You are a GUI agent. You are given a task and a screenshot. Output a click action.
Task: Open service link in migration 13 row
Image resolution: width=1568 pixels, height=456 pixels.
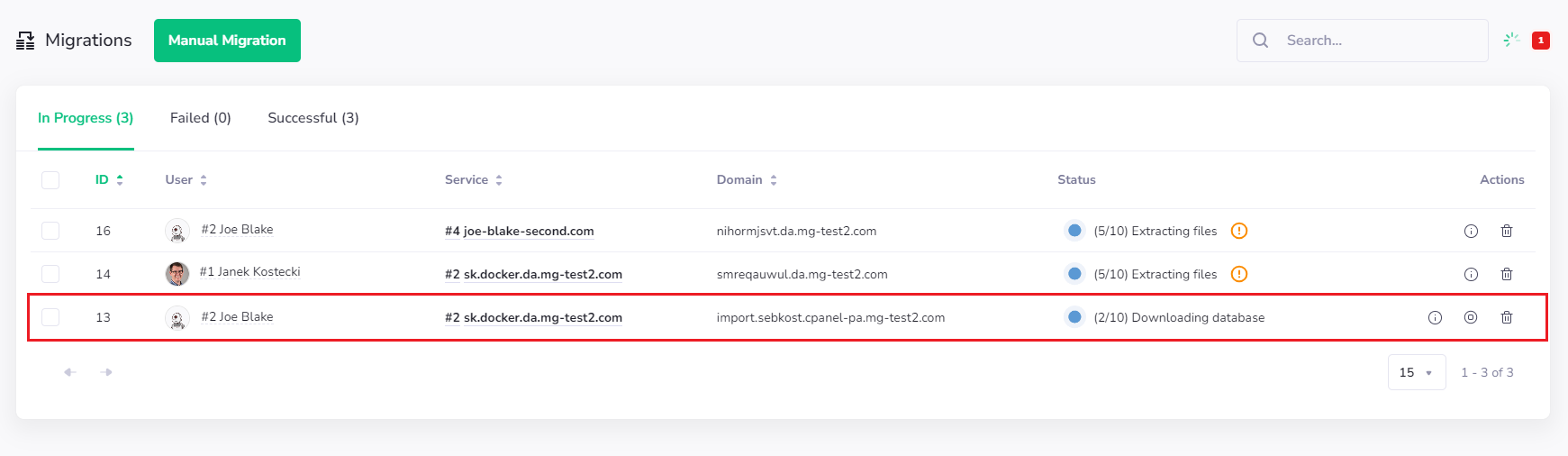[533, 317]
